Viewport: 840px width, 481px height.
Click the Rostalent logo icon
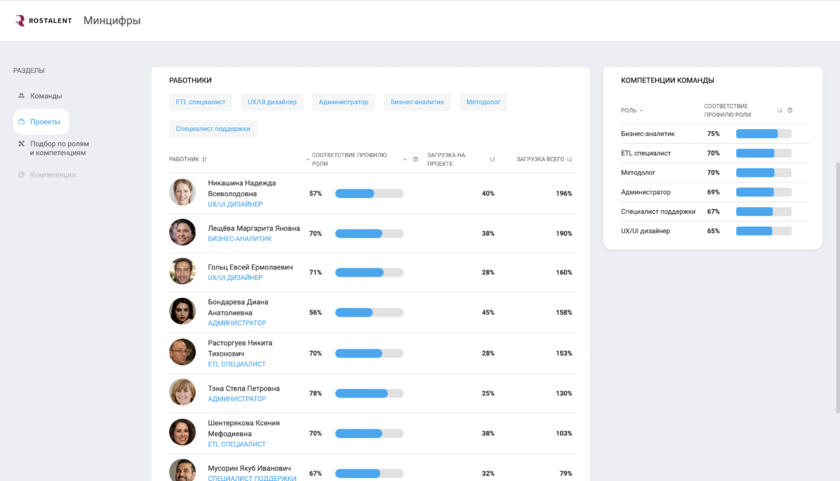coord(20,21)
